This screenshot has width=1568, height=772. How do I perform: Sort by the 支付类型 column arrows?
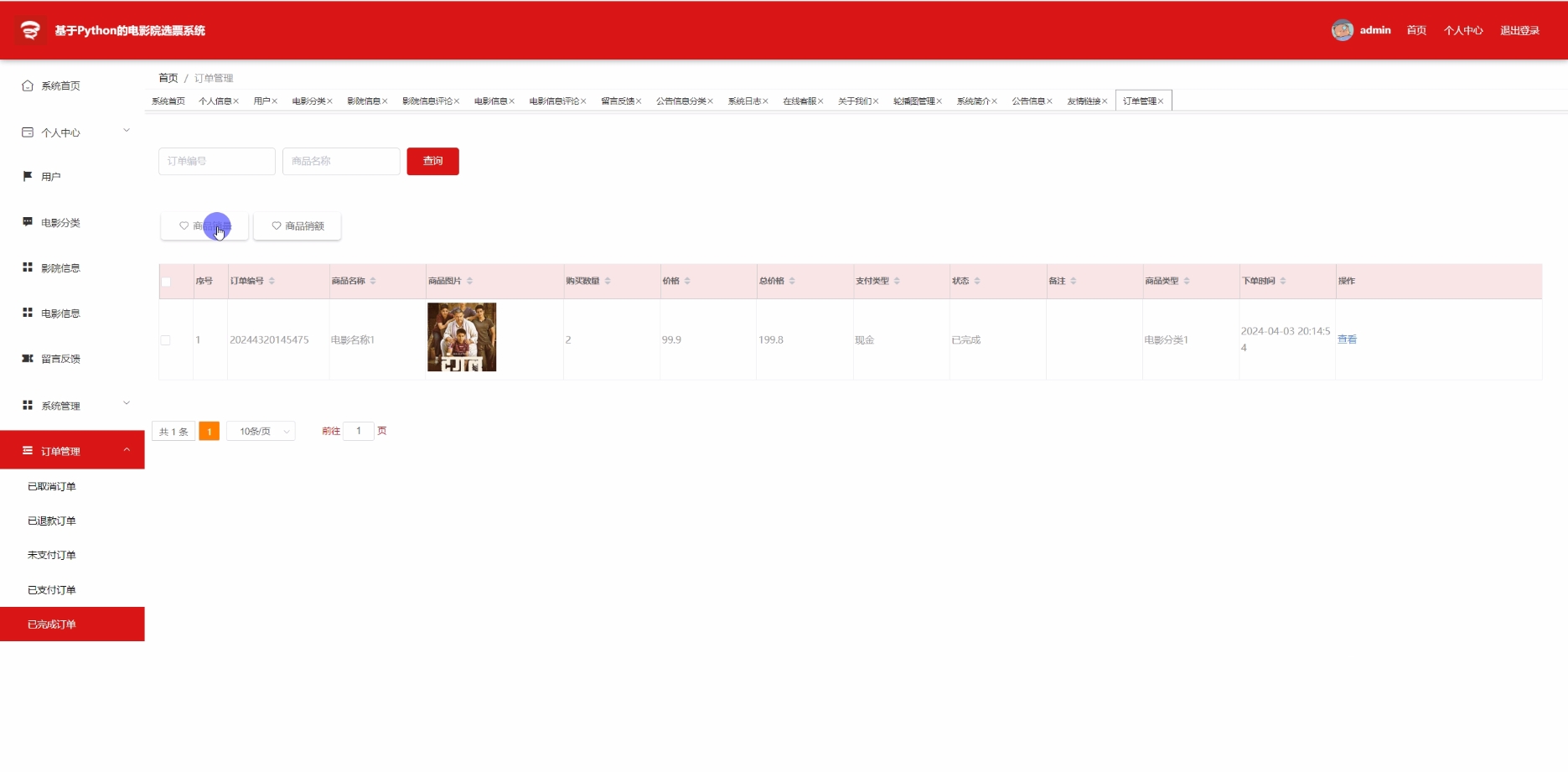[897, 281]
